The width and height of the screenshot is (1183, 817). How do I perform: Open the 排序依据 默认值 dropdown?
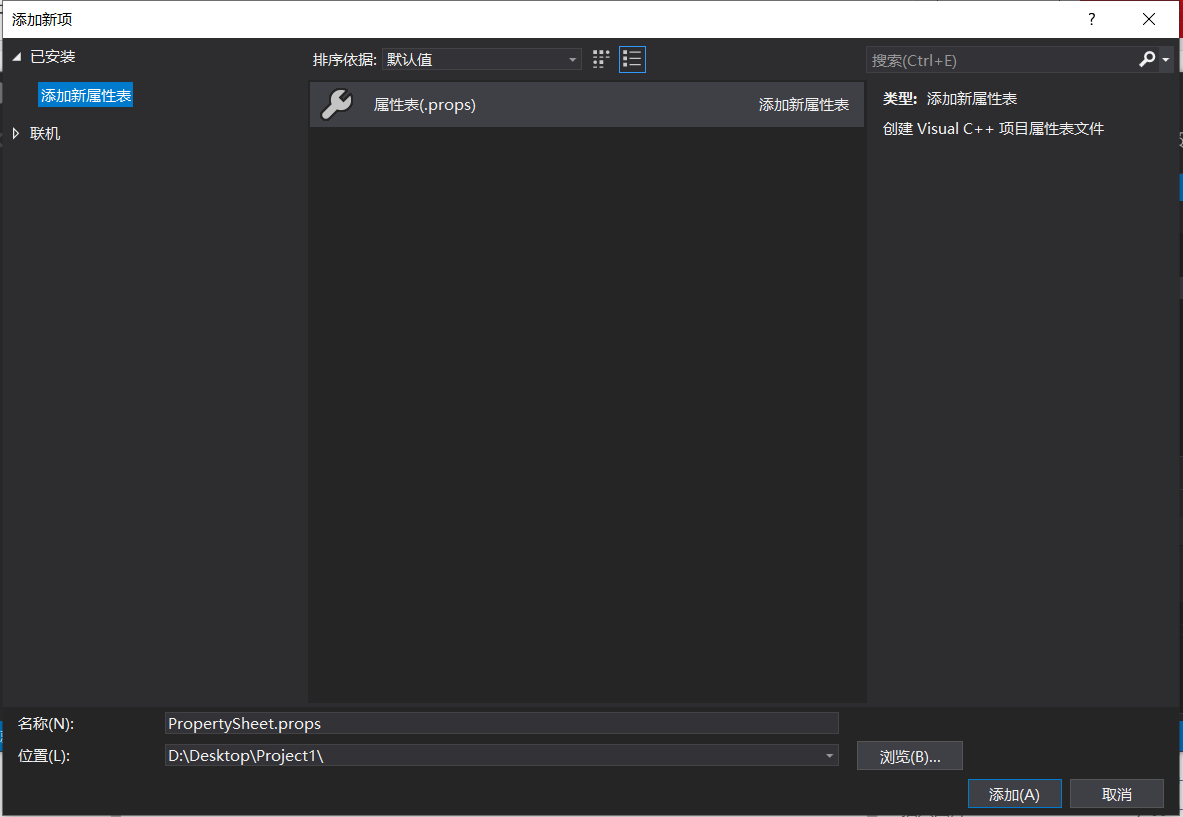coord(481,60)
